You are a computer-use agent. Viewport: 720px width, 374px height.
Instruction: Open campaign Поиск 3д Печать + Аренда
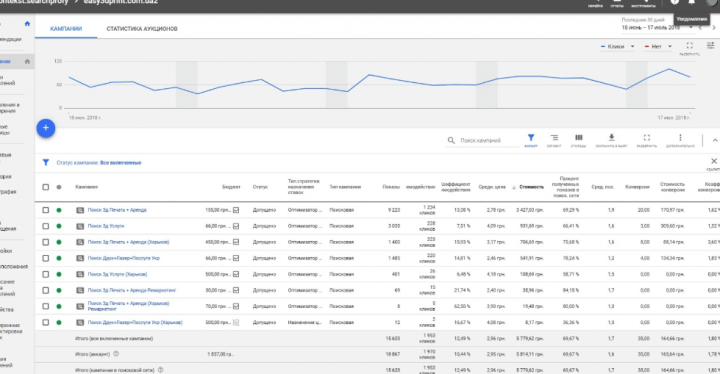pyautogui.click(x=117, y=210)
